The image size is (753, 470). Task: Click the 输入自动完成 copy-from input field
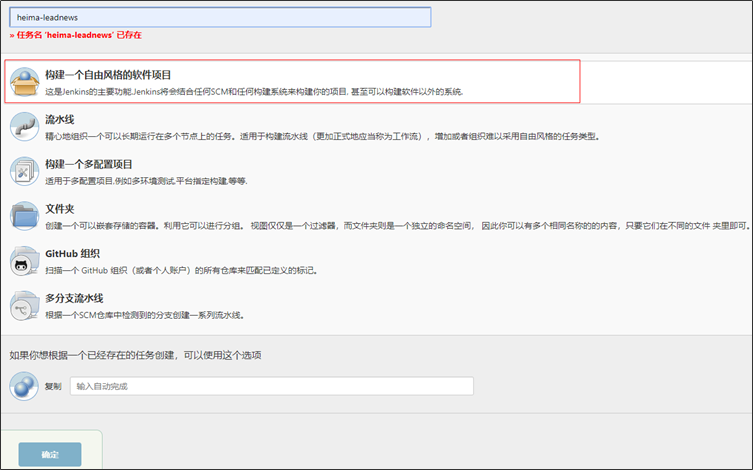271,386
